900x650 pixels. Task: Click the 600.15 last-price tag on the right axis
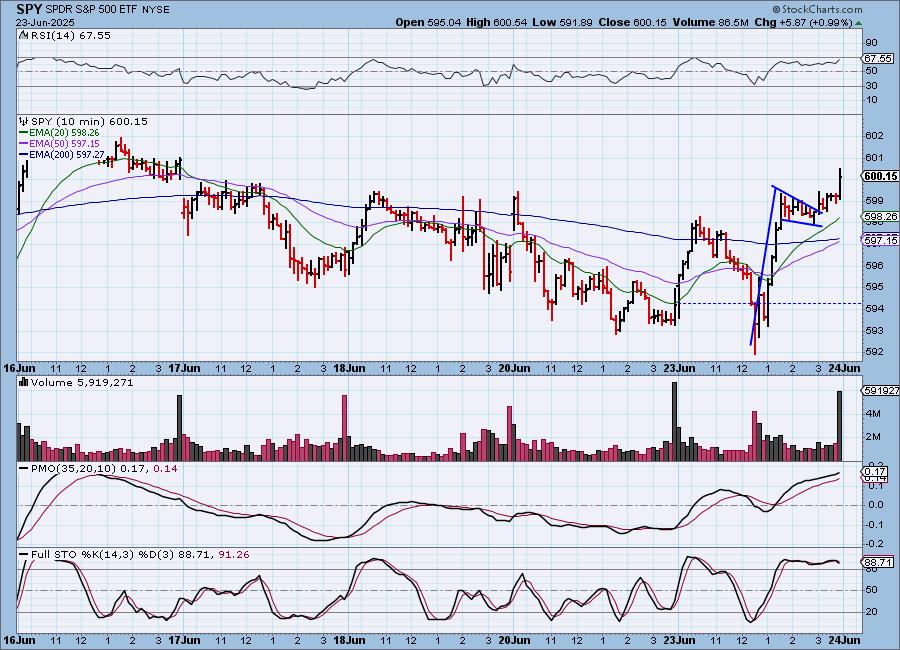coord(880,176)
